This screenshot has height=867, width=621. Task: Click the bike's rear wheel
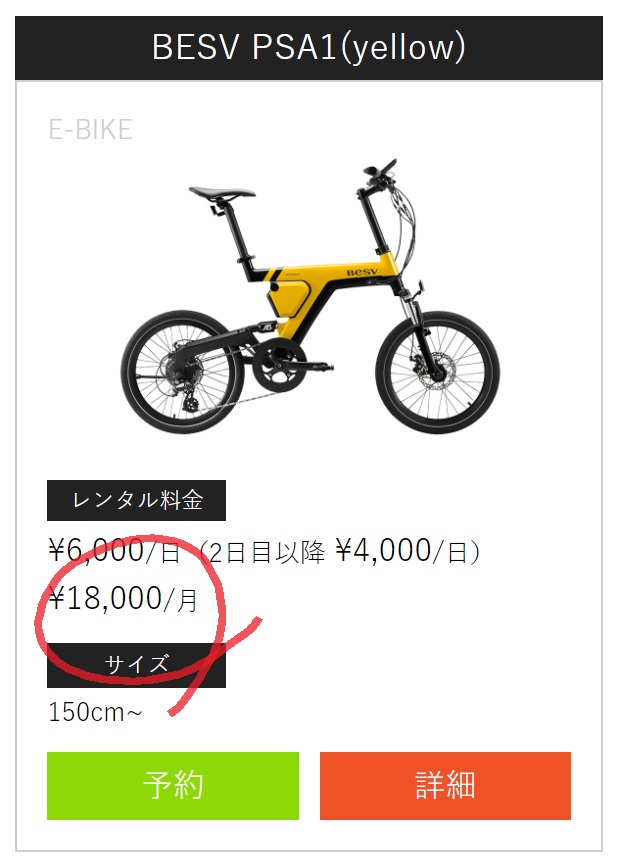point(182,372)
